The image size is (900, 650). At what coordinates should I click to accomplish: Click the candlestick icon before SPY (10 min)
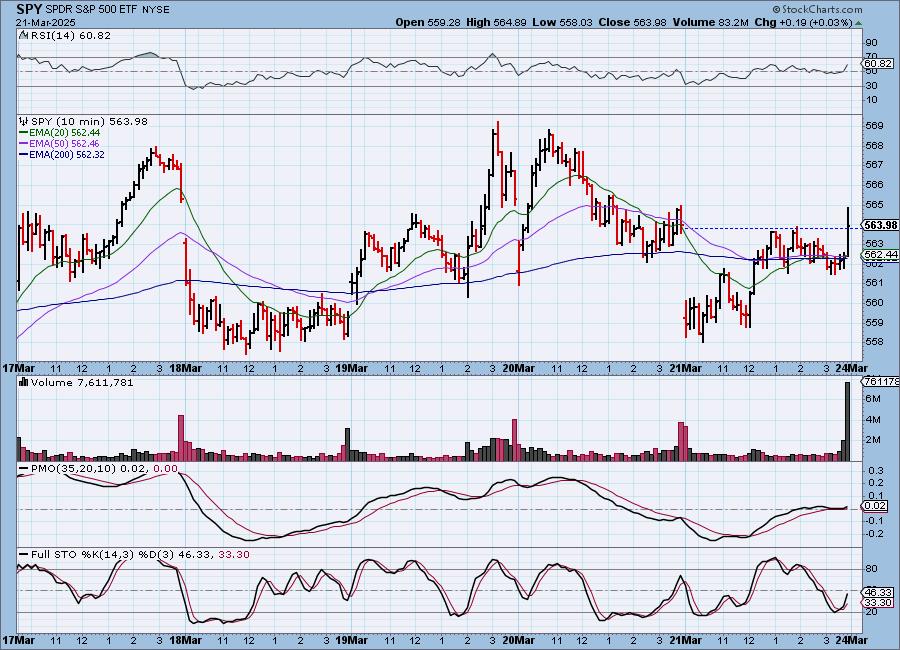(x=24, y=121)
